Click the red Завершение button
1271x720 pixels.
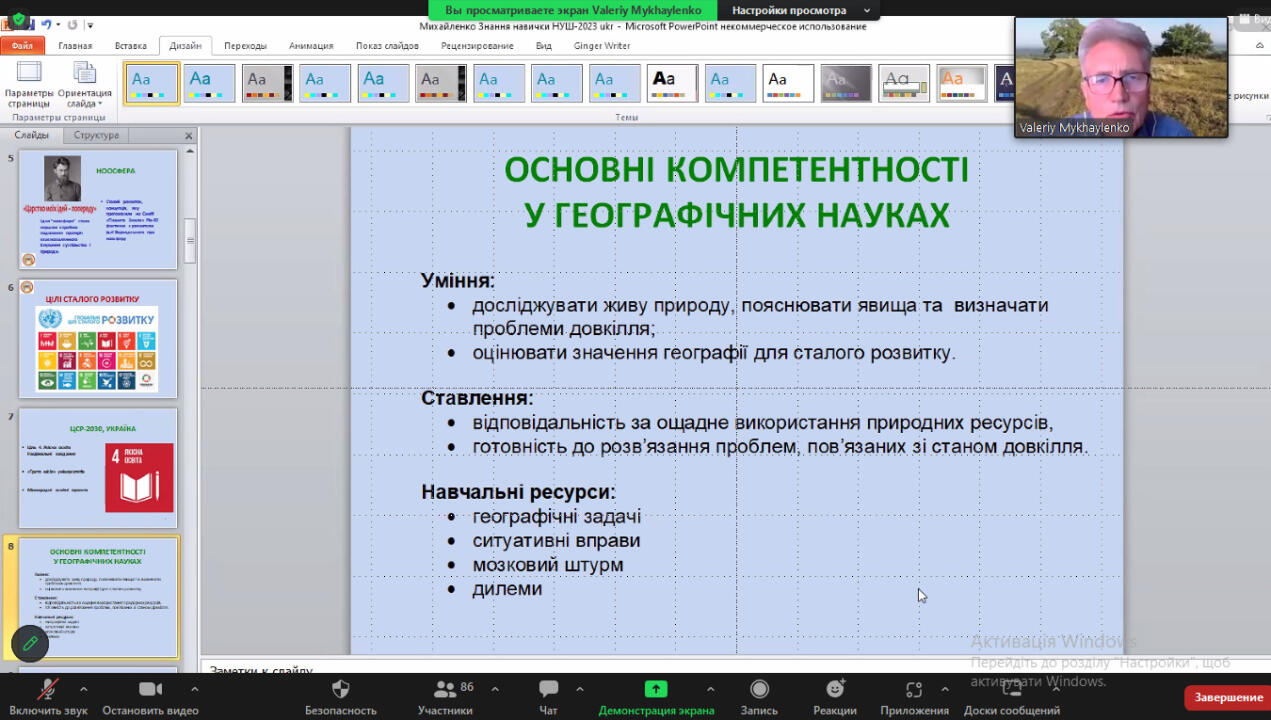pyautogui.click(x=1228, y=697)
